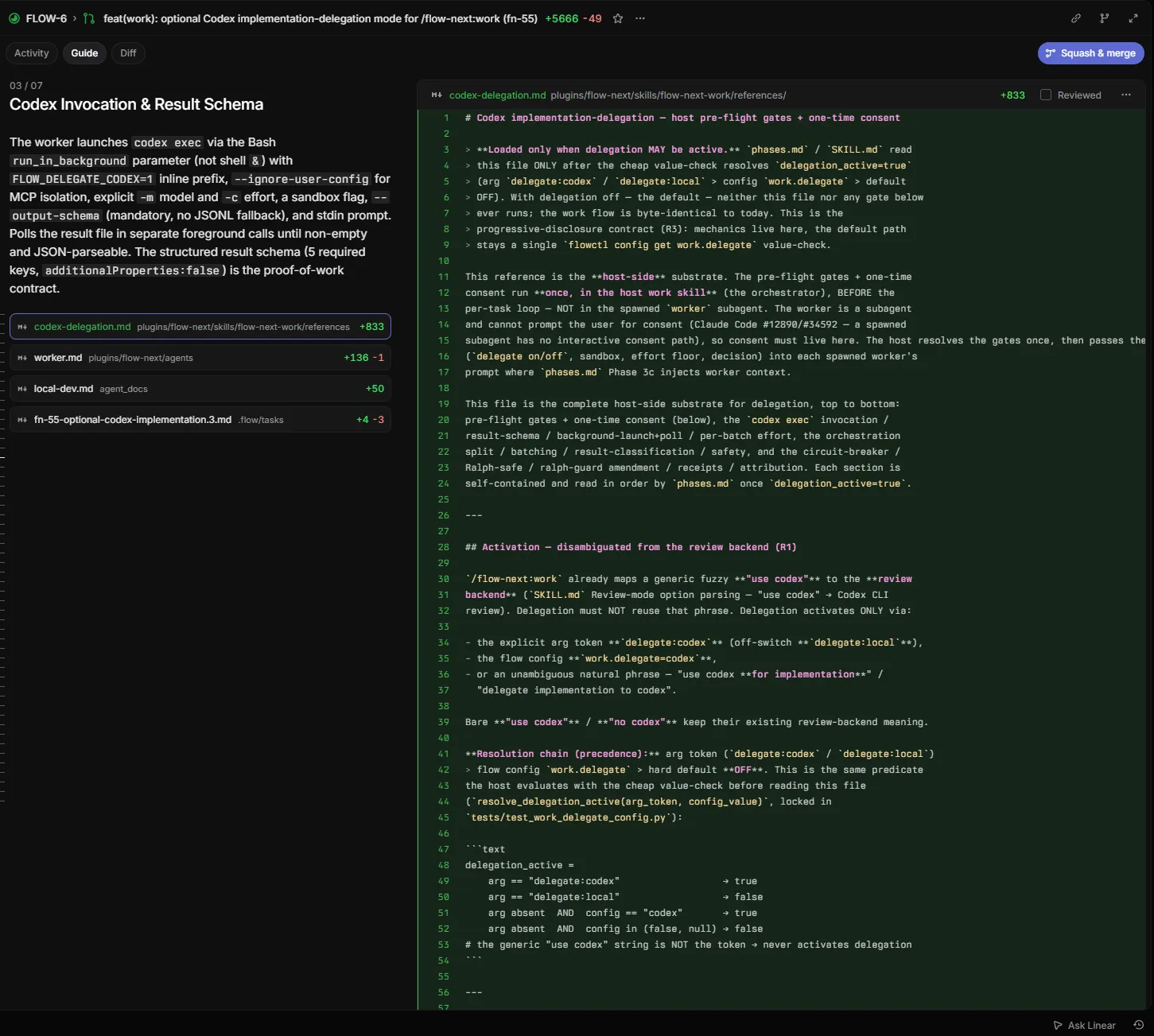The width and height of the screenshot is (1154, 1036).
Task: Click diff line number 1
Action: (x=446, y=118)
